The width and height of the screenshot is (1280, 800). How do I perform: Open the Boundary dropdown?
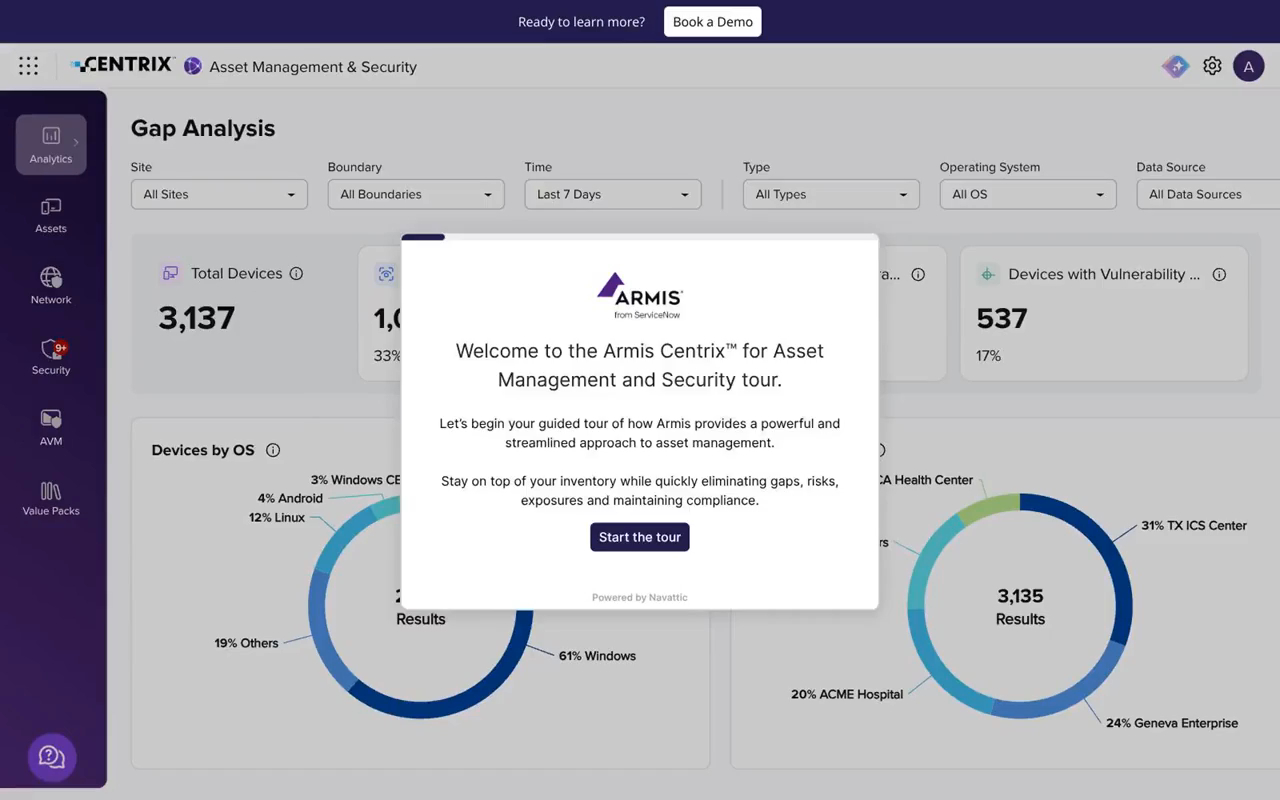[416, 194]
